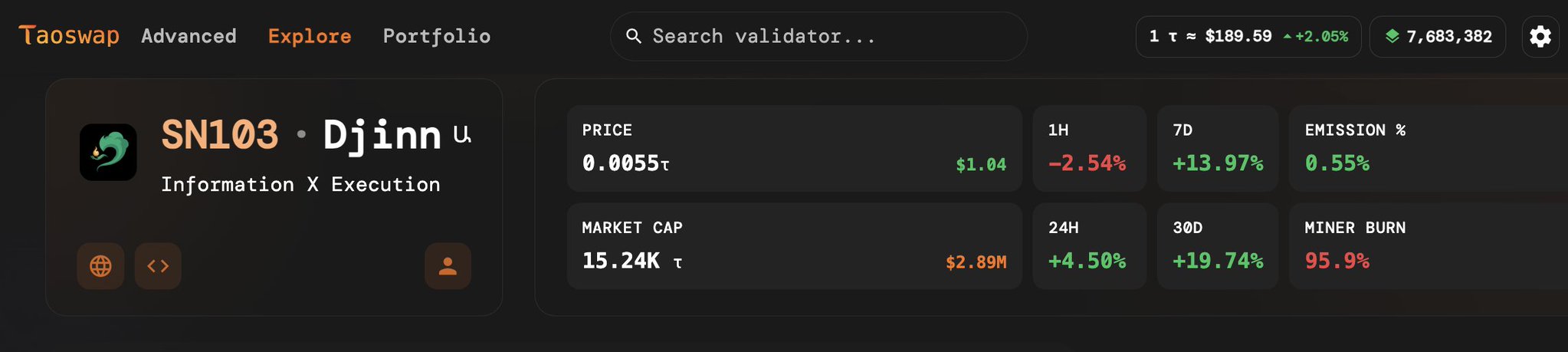
Task: Select the MARKET CAP 15.24K card
Action: pos(794,245)
